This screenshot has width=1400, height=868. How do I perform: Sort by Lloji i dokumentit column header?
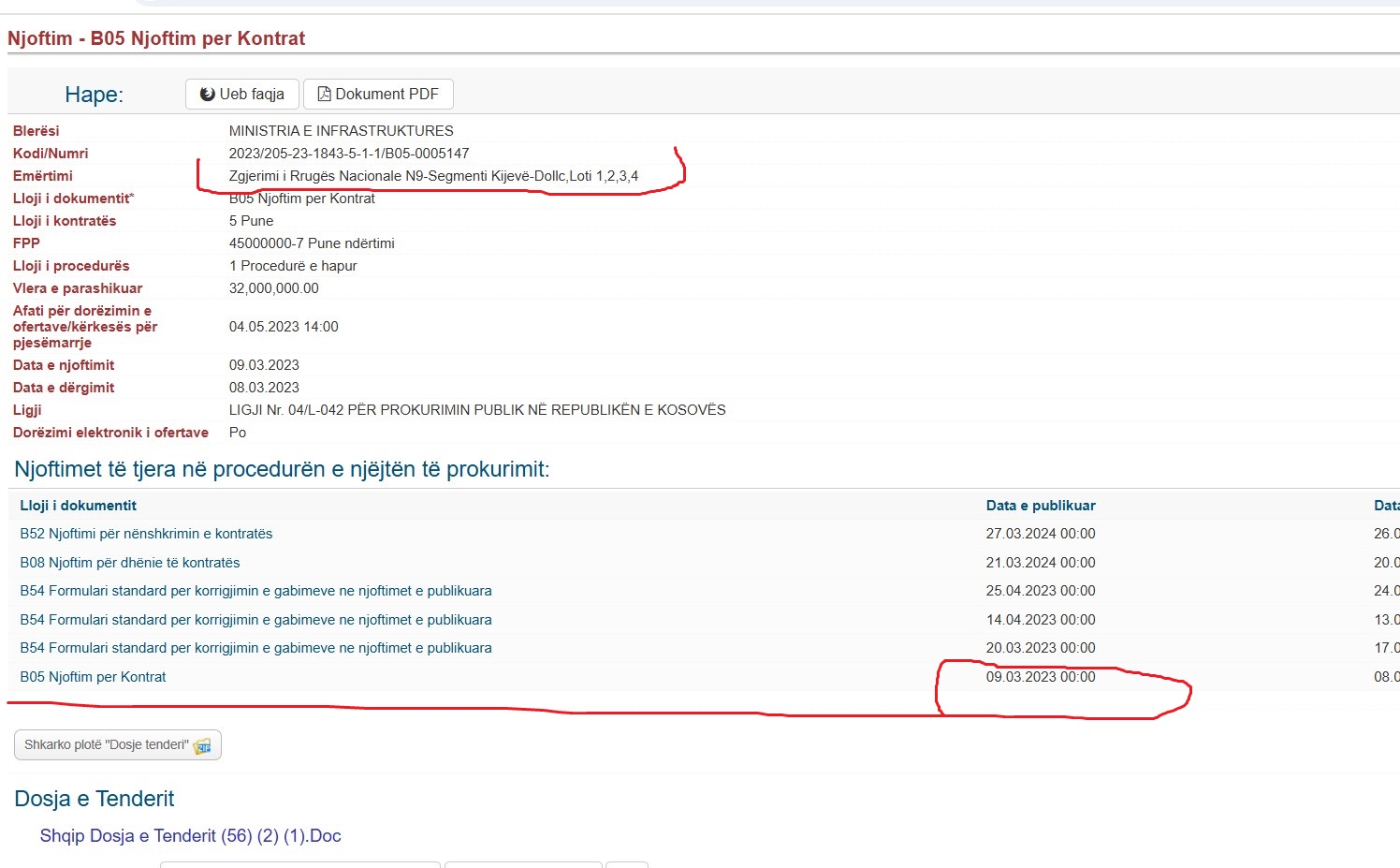79,506
